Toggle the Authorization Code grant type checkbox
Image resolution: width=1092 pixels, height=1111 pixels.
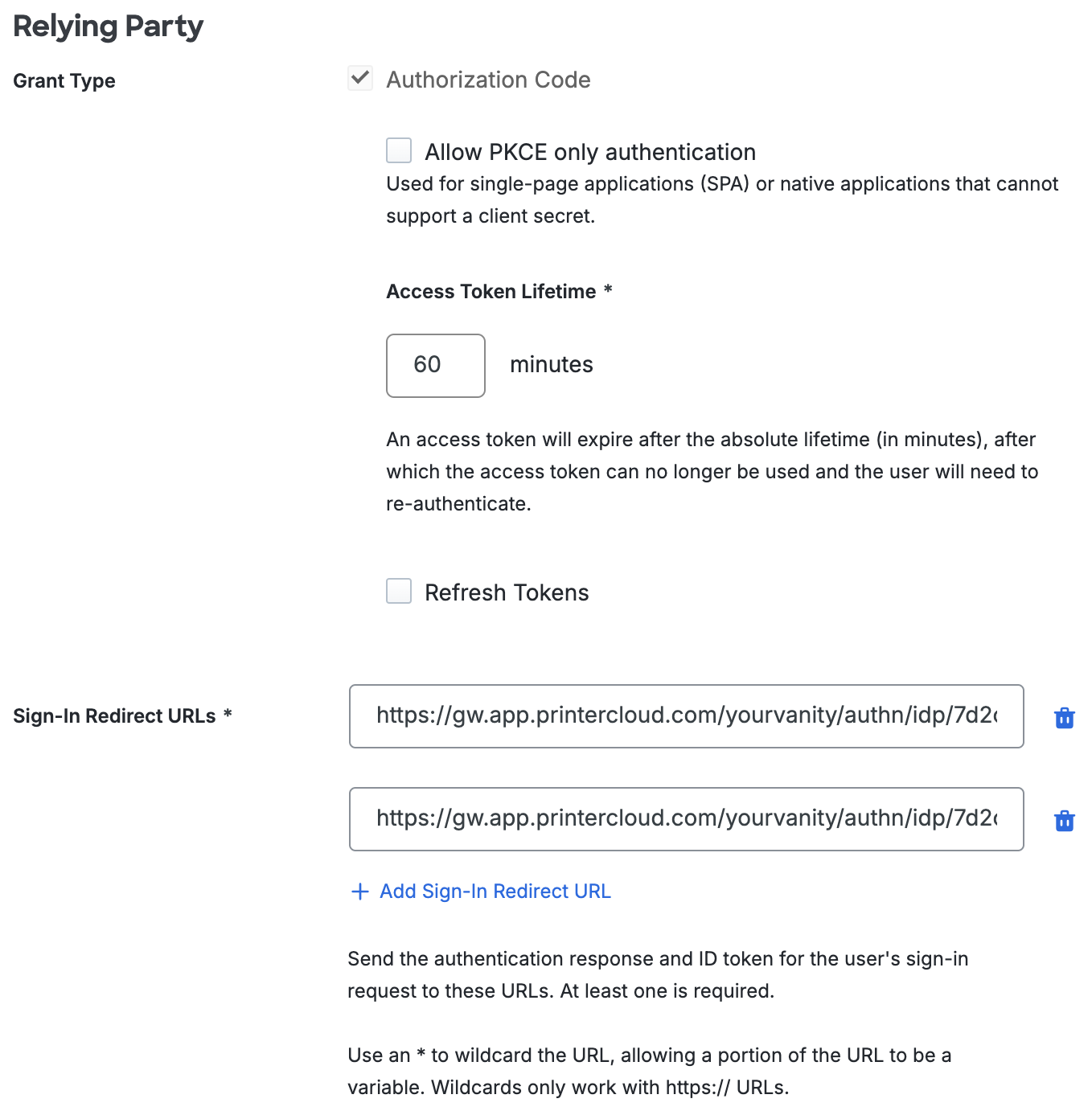tap(360, 79)
